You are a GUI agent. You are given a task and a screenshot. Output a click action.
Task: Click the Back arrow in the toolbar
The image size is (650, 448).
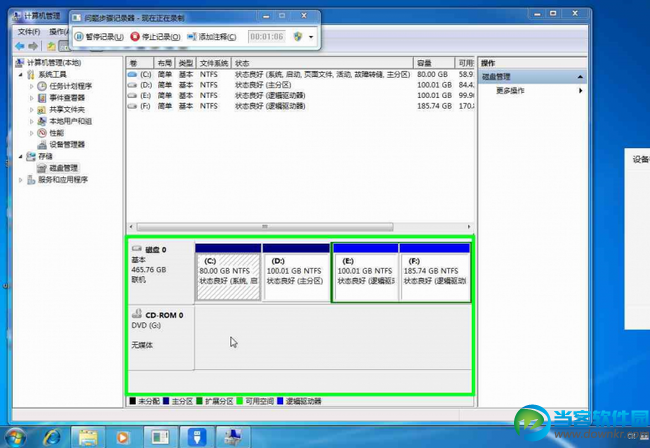click(x=19, y=46)
